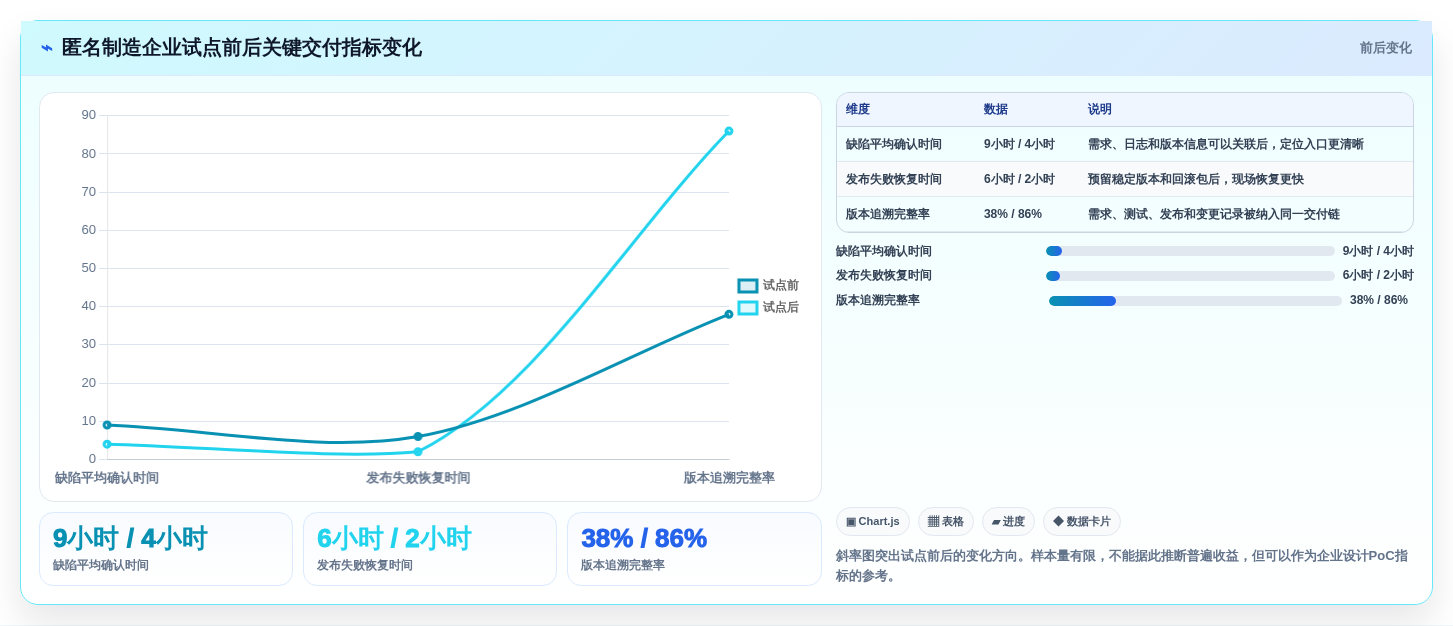Click table value 6小时 / 2小时
The width and height of the screenshot is (1453, 626).
1019,180
